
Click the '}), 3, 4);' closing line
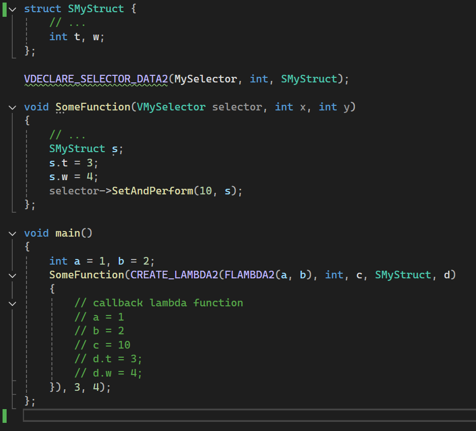80,387
